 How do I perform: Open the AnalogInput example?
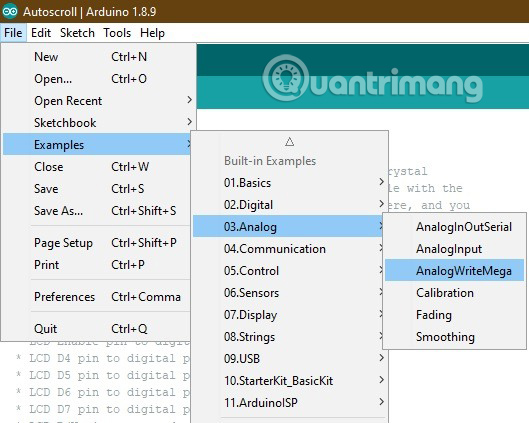point(454,249)
